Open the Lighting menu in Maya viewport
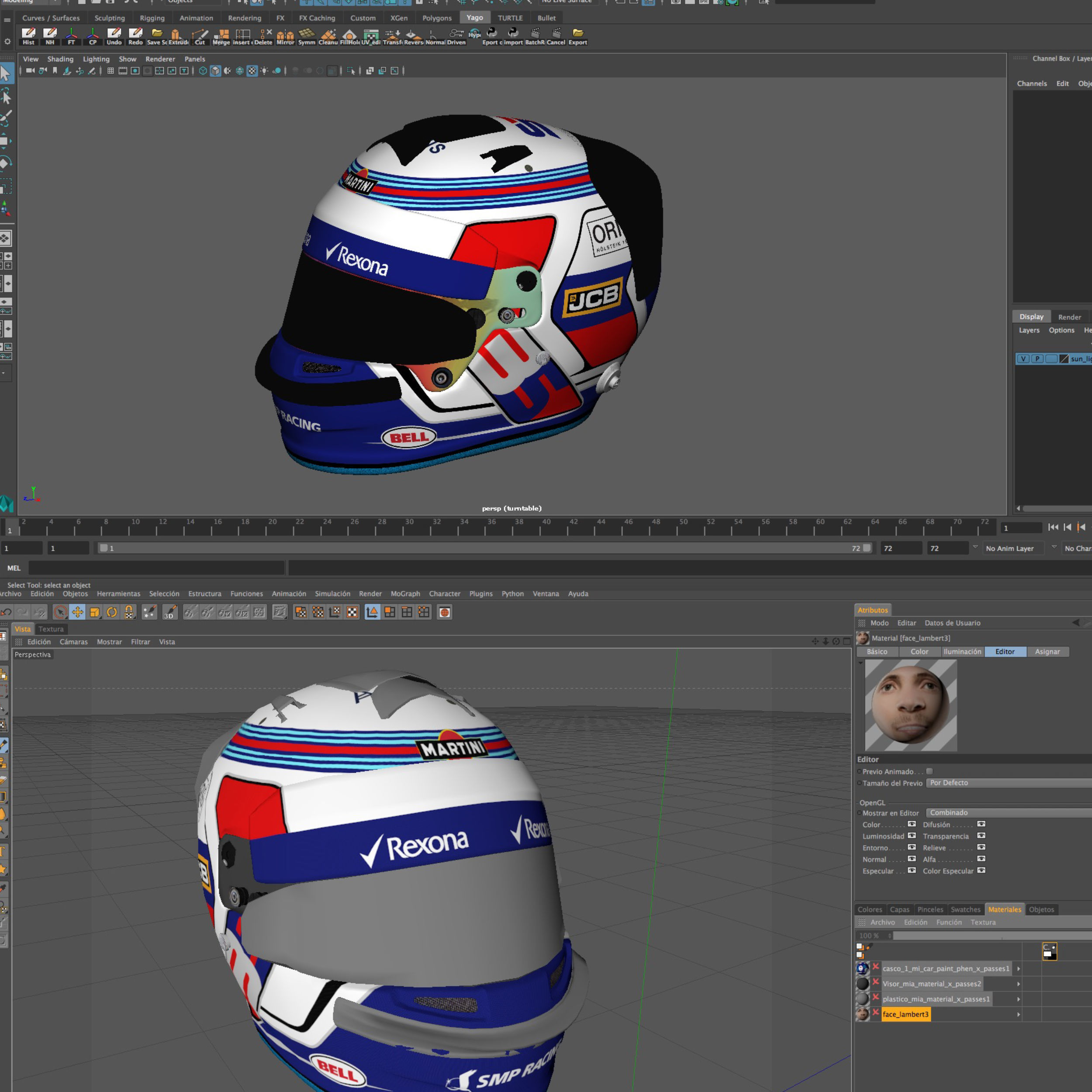The image size is (1092, 1092). 96,59
